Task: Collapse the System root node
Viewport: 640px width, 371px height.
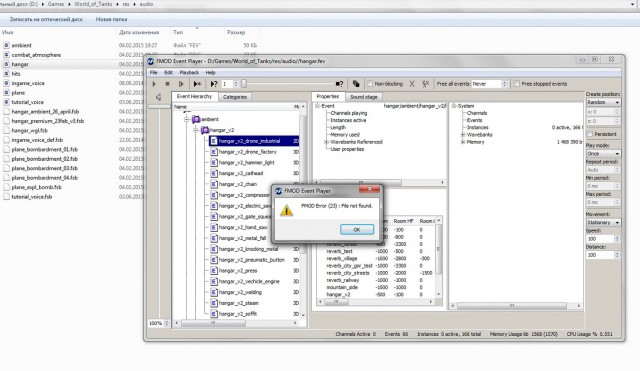Action: (x=454, y=106)
